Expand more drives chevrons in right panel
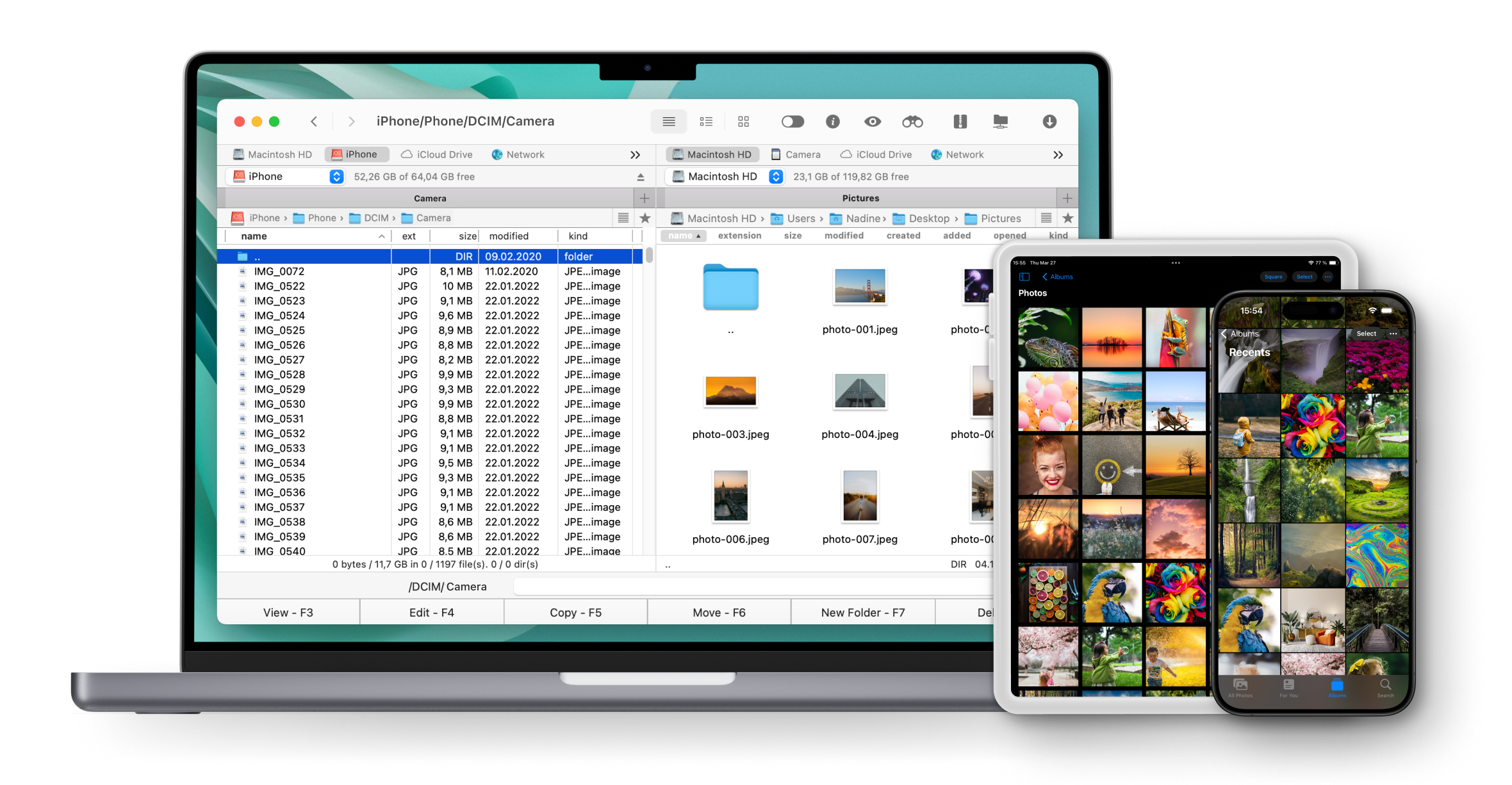Viewport: 1512px width, 785px height. point(1058,155)
